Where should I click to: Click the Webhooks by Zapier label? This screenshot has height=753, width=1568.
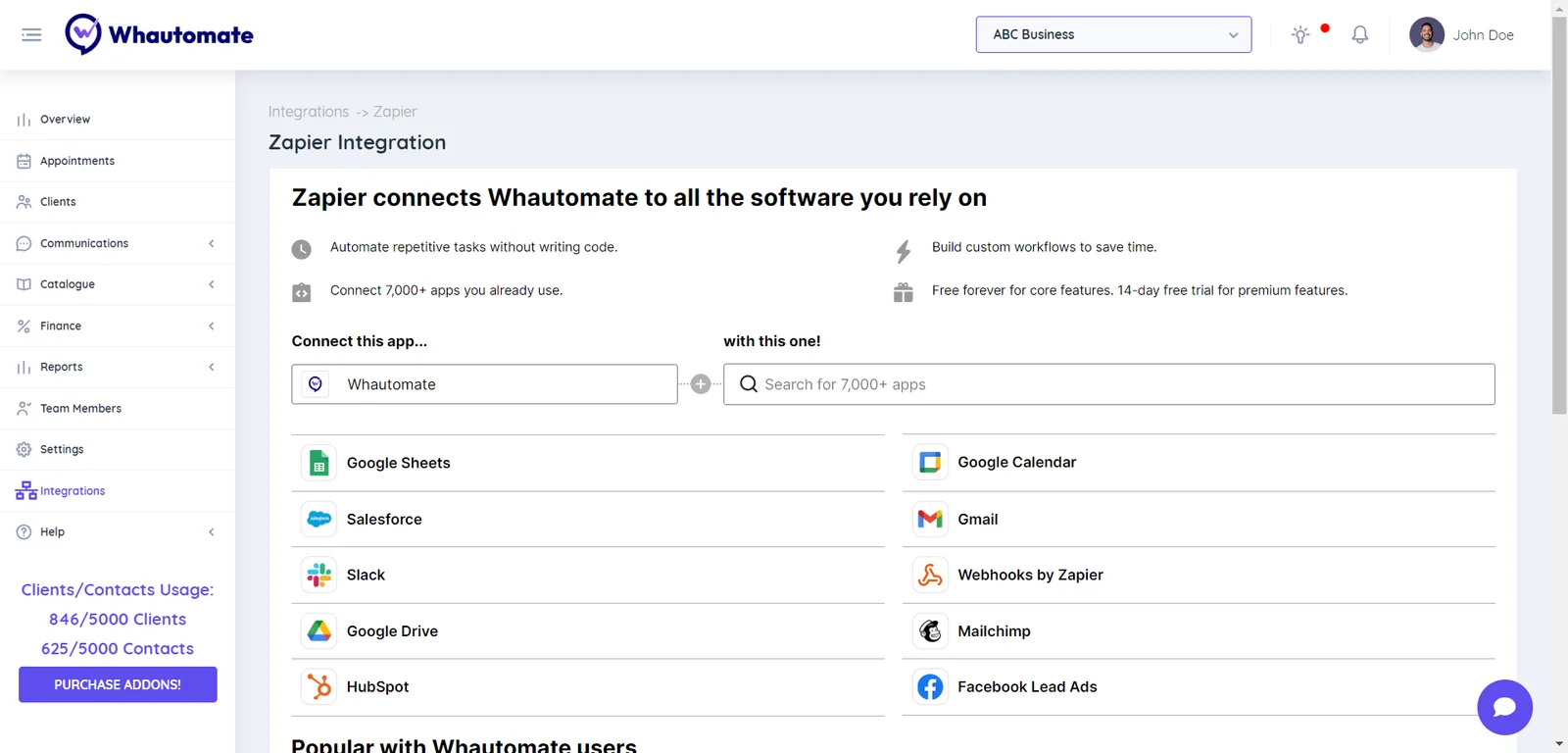click(1030, 575)
